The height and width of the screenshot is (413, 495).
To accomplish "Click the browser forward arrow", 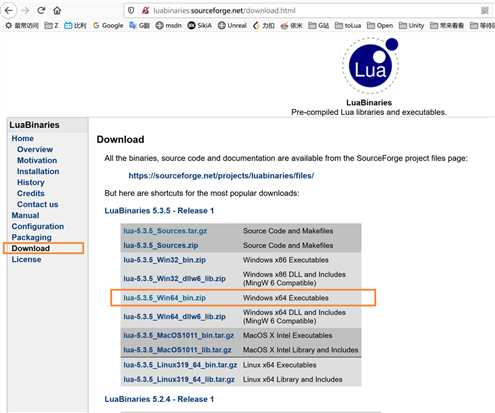I will coord(26,10).
